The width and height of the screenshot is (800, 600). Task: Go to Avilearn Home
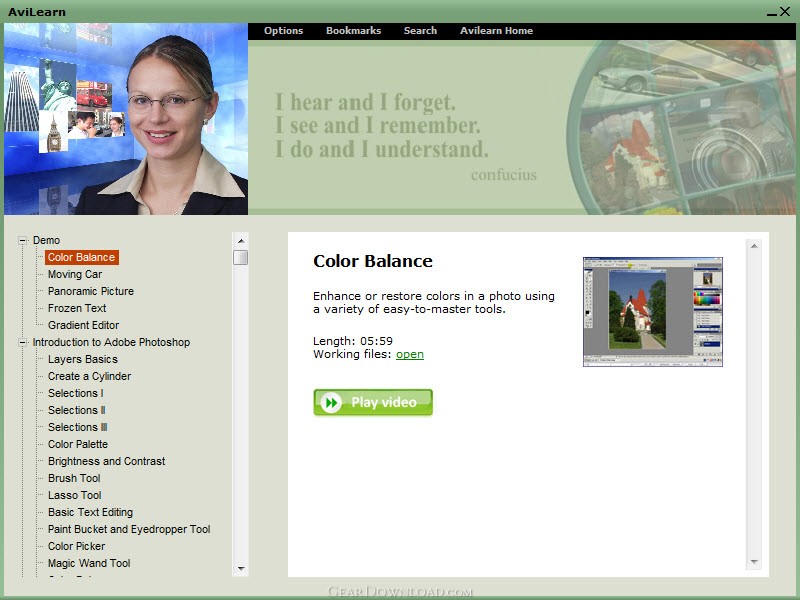click(496, 31)
